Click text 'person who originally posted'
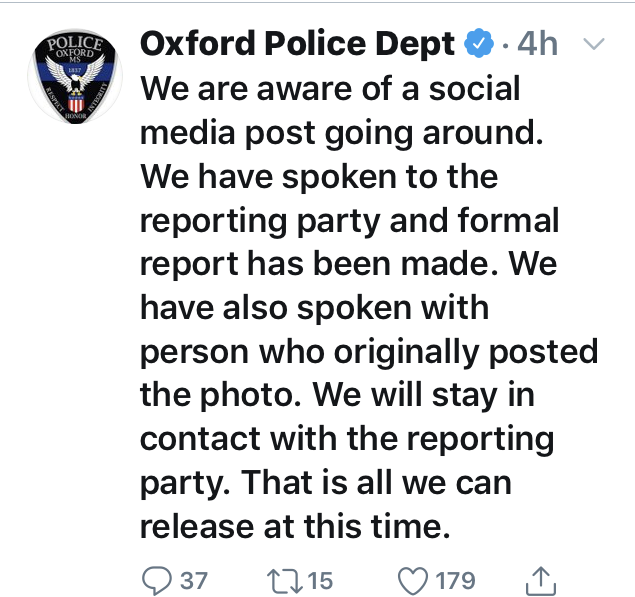This screenshot has height=597, width=635. point(368,352)
